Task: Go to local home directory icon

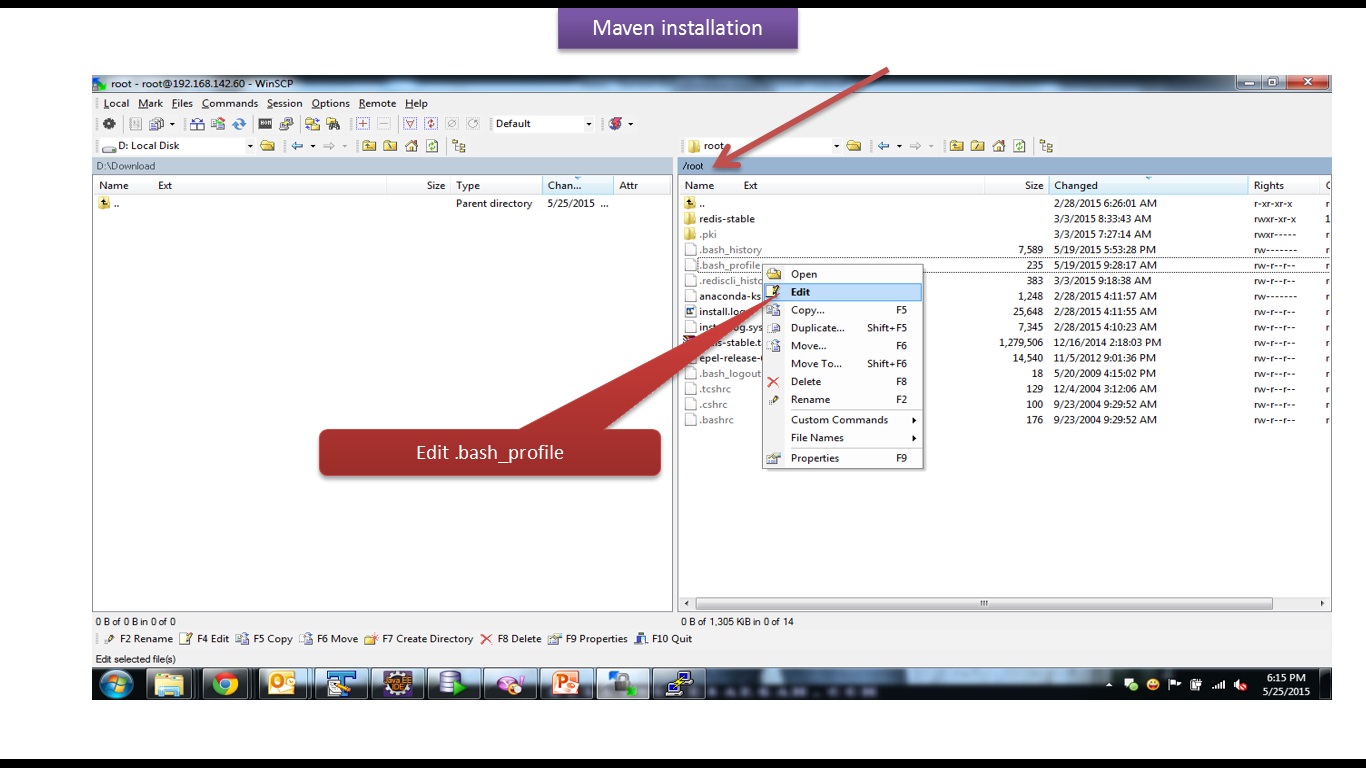Action: point(411,146)
